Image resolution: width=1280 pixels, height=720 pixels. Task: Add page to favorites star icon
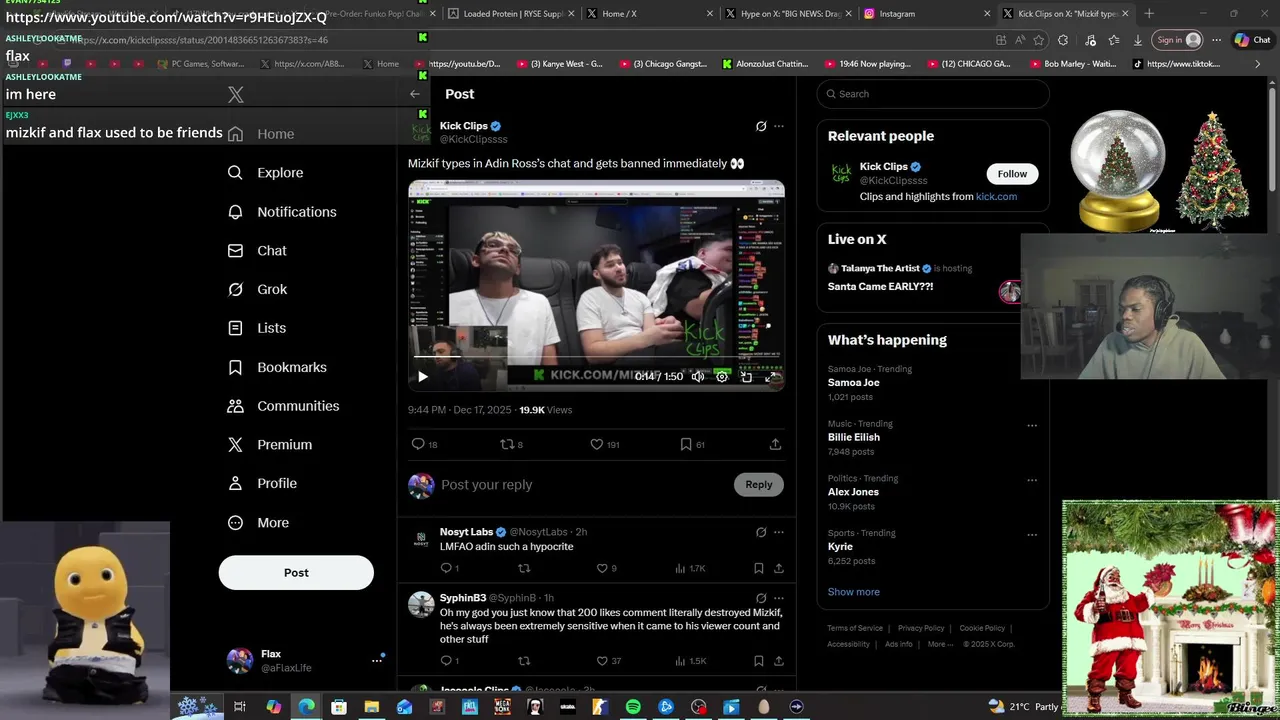(x=1039, y=40)
